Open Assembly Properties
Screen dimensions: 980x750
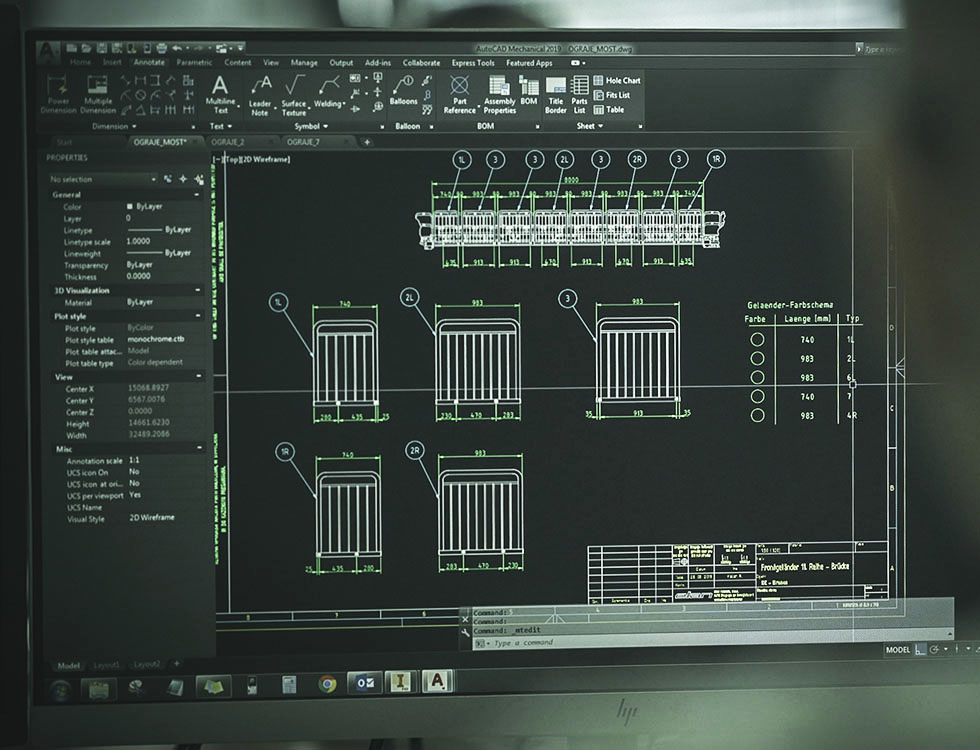pos(499,94)
